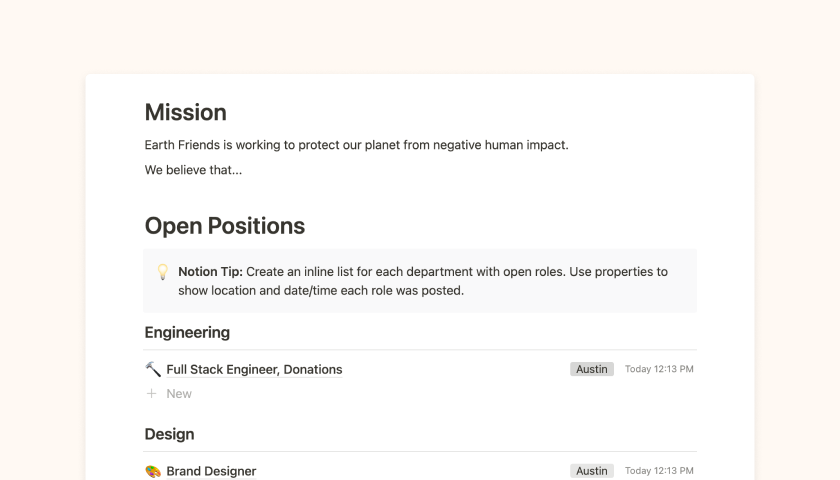Click the lightbulb icon in the Notion Tip callout
This screenshot has height=480, width=840.
click(162, 272)
